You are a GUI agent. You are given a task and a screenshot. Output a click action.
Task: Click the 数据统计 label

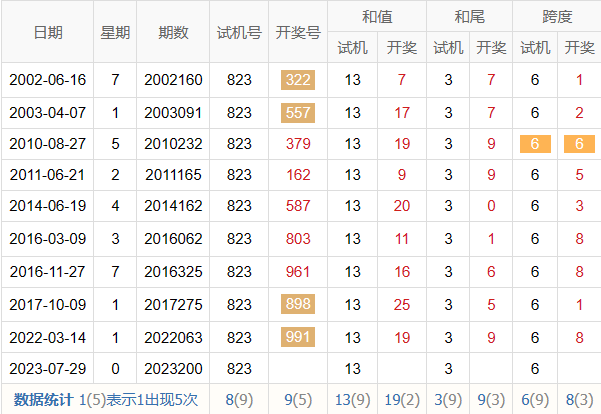42,400
